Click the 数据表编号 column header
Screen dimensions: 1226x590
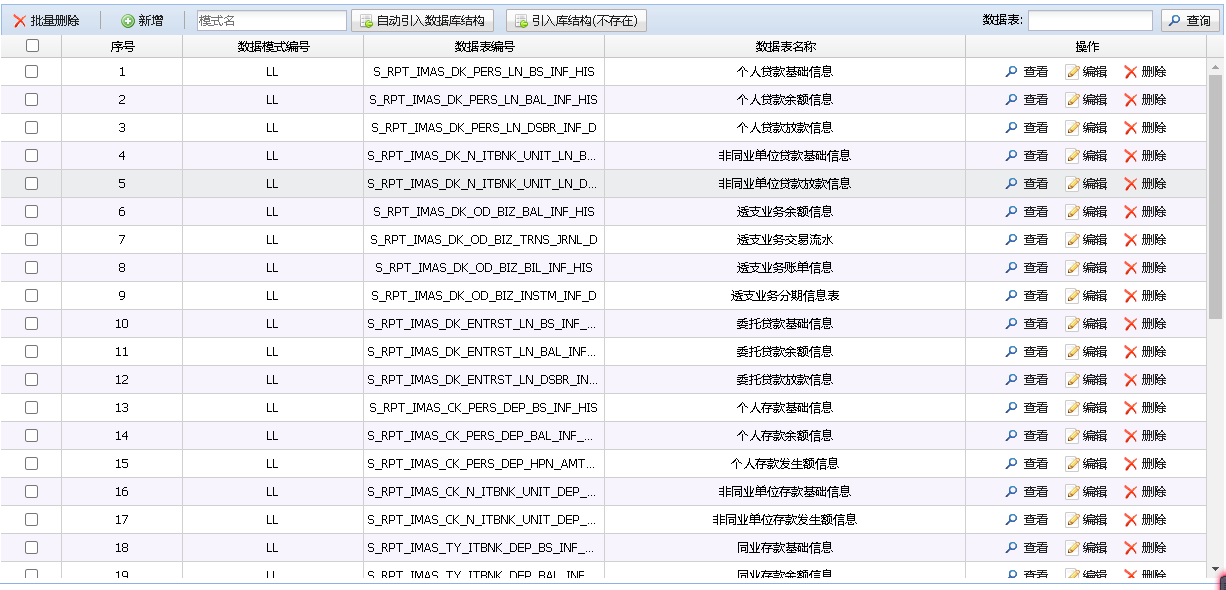tap(484, 47)
